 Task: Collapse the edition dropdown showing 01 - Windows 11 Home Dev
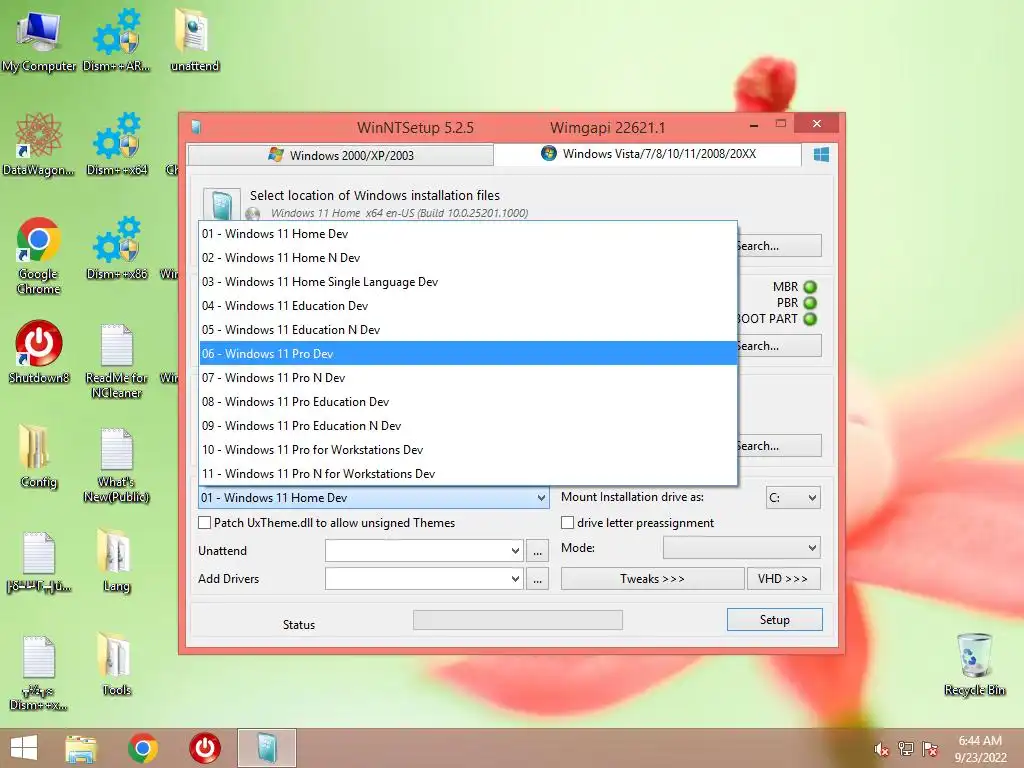point(374,498)
